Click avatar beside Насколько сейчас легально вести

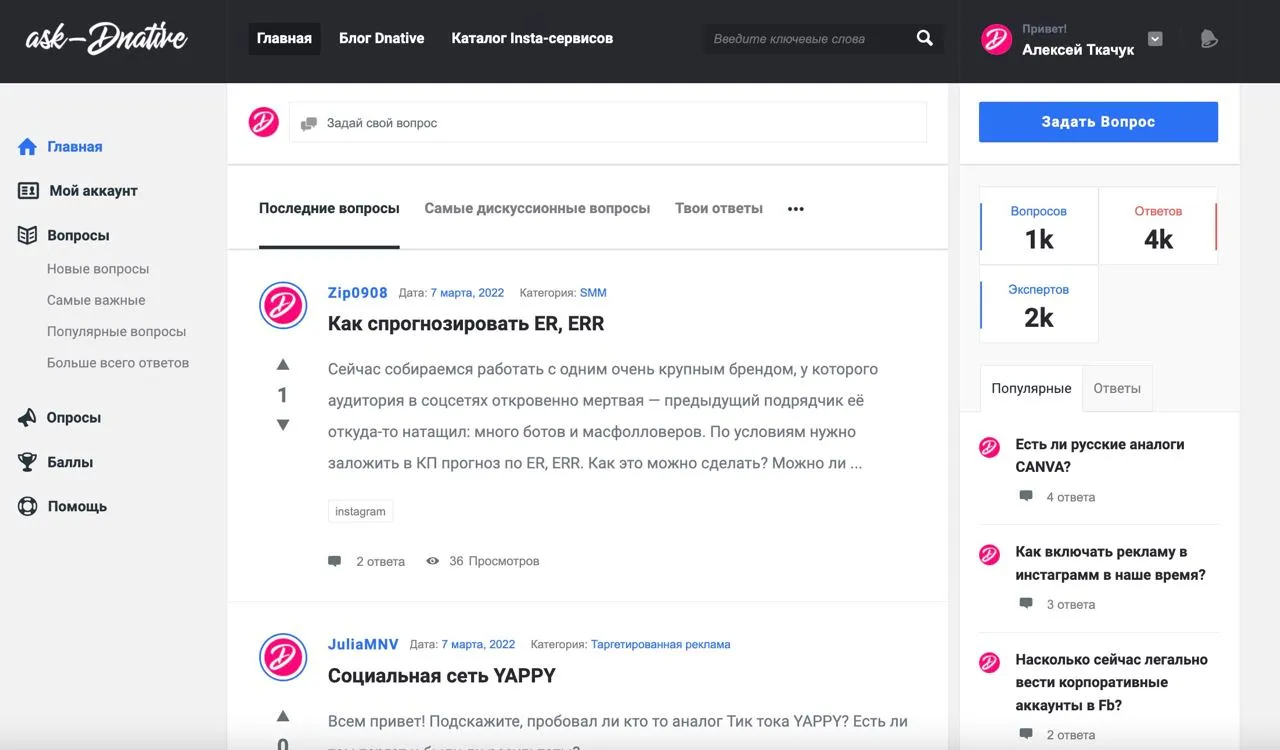coord(990,662)
